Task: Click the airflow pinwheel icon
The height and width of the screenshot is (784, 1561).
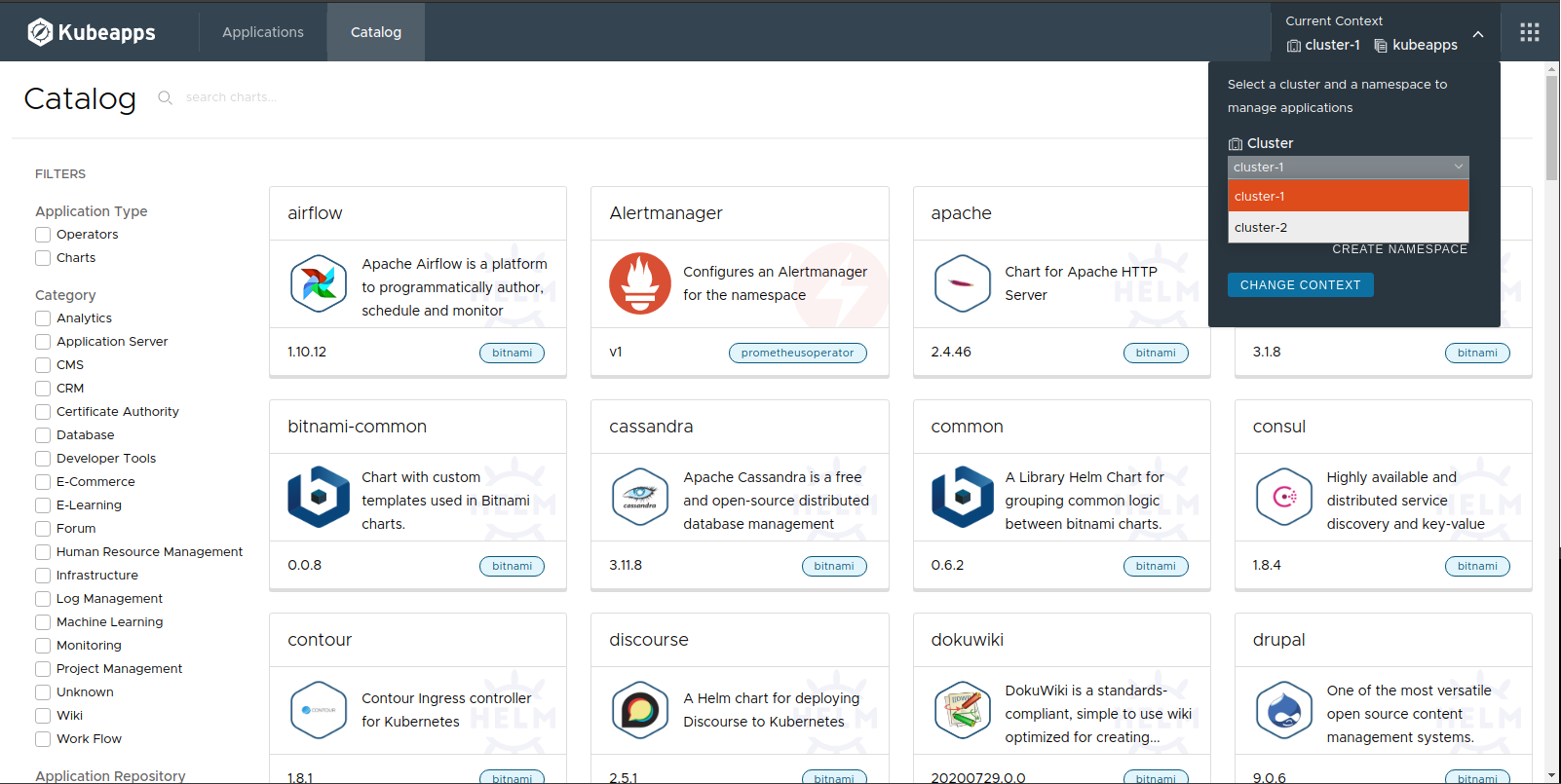Action: [319, 283]
